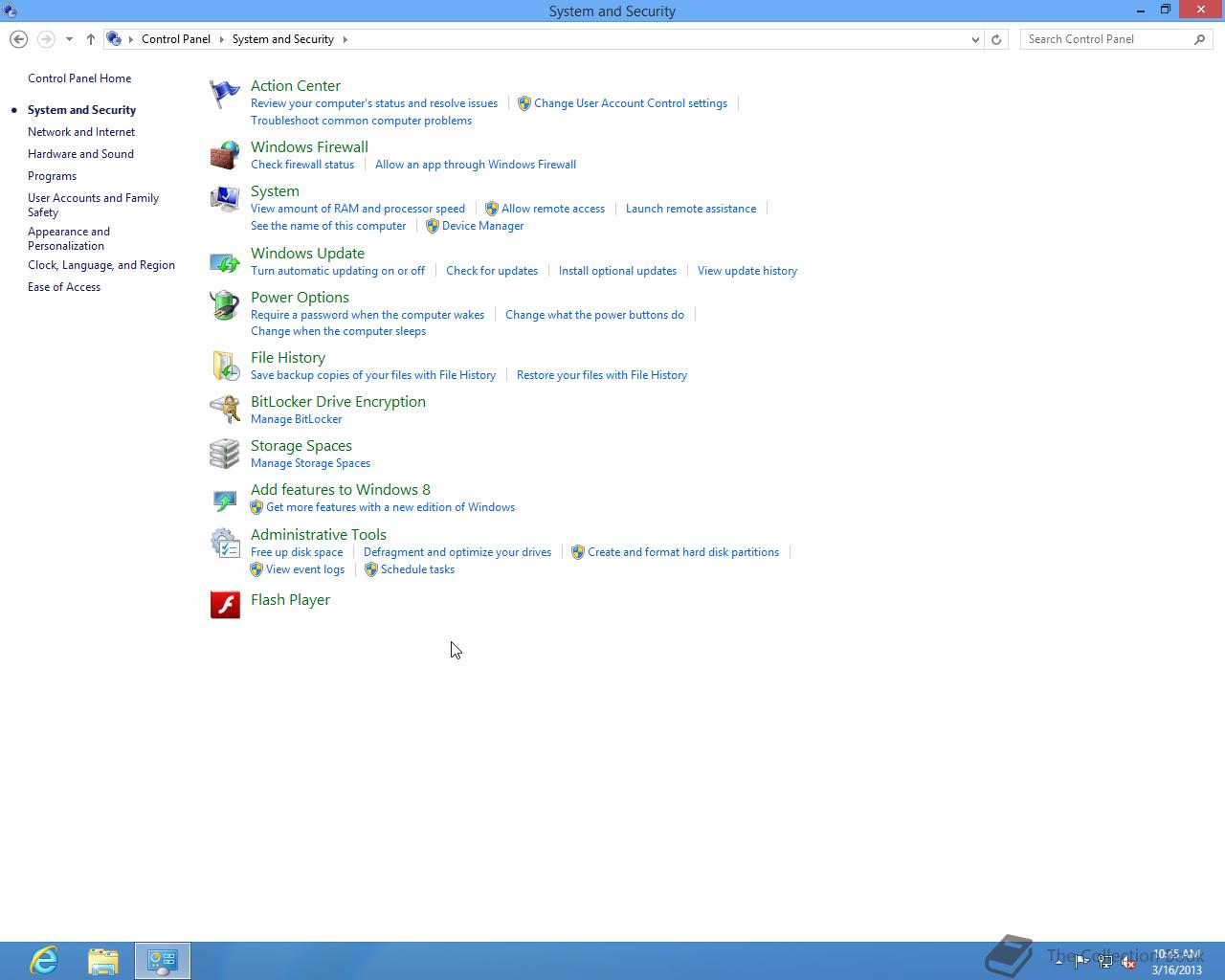Click Control Panel in the breadcrumb

(x=176, y=39)
